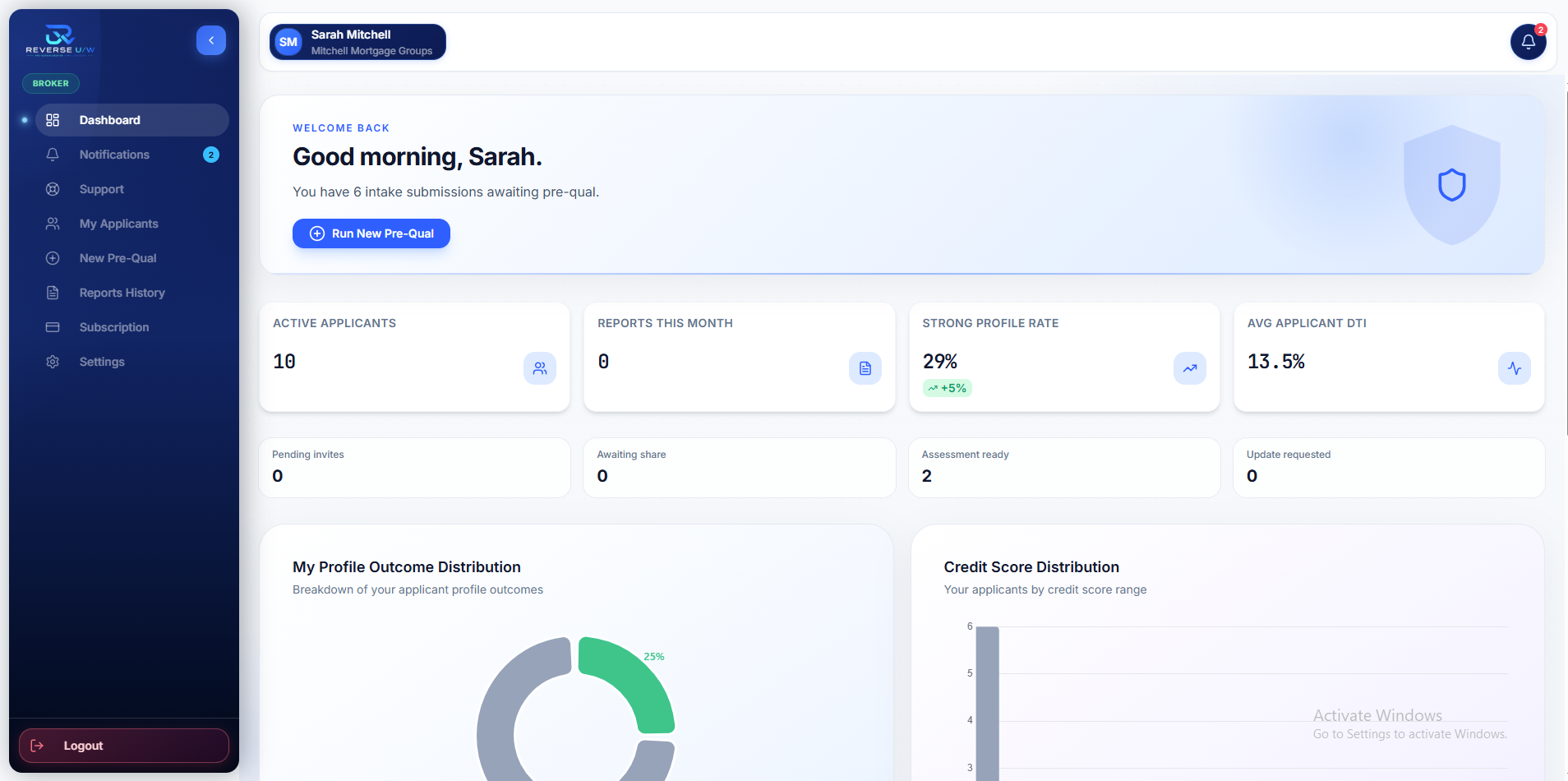Click the sidebar notifications count badge
Viewport: 1568px width, 781px height.
click(x=211, y=155)
